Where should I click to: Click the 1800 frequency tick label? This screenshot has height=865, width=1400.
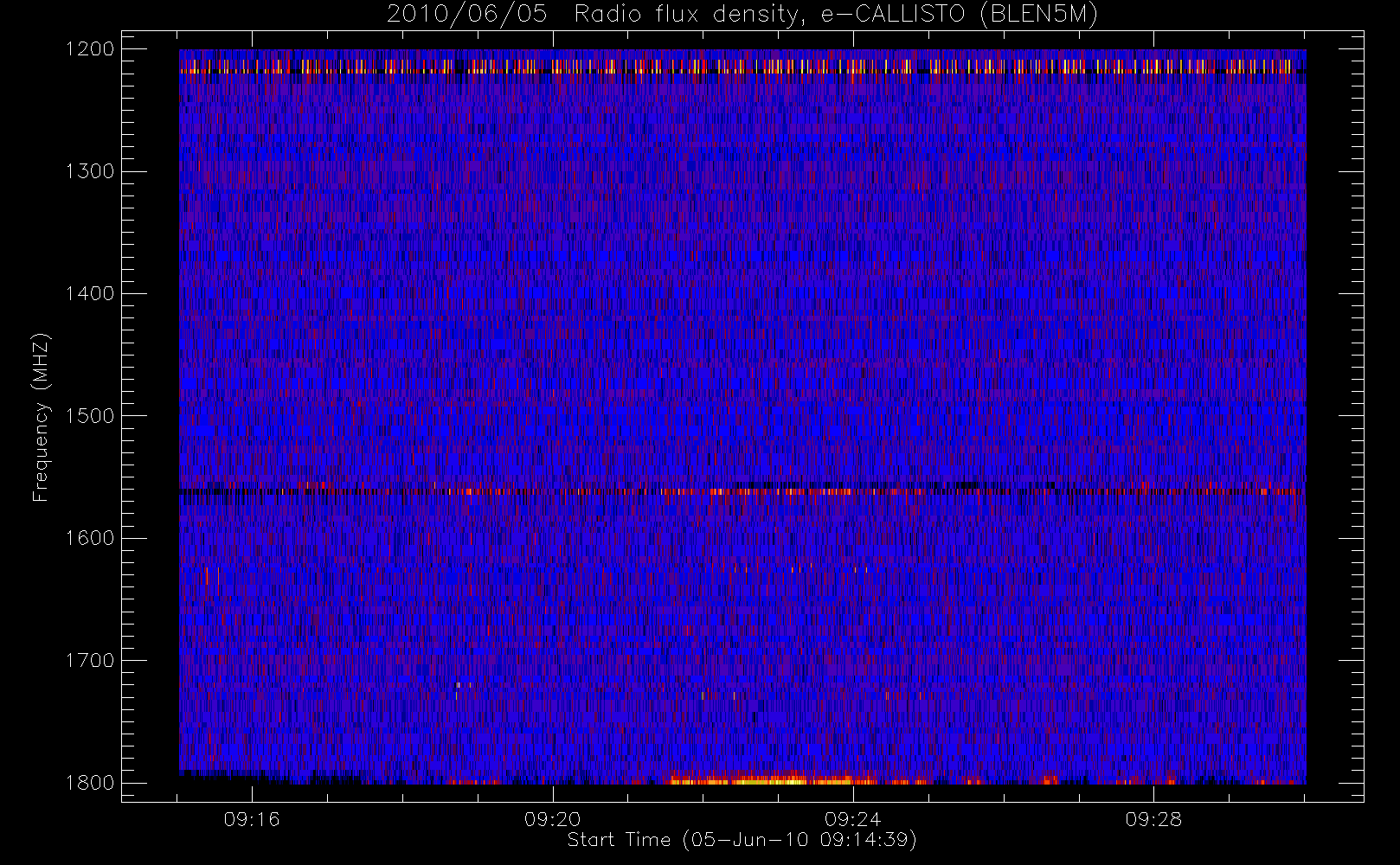91,783
